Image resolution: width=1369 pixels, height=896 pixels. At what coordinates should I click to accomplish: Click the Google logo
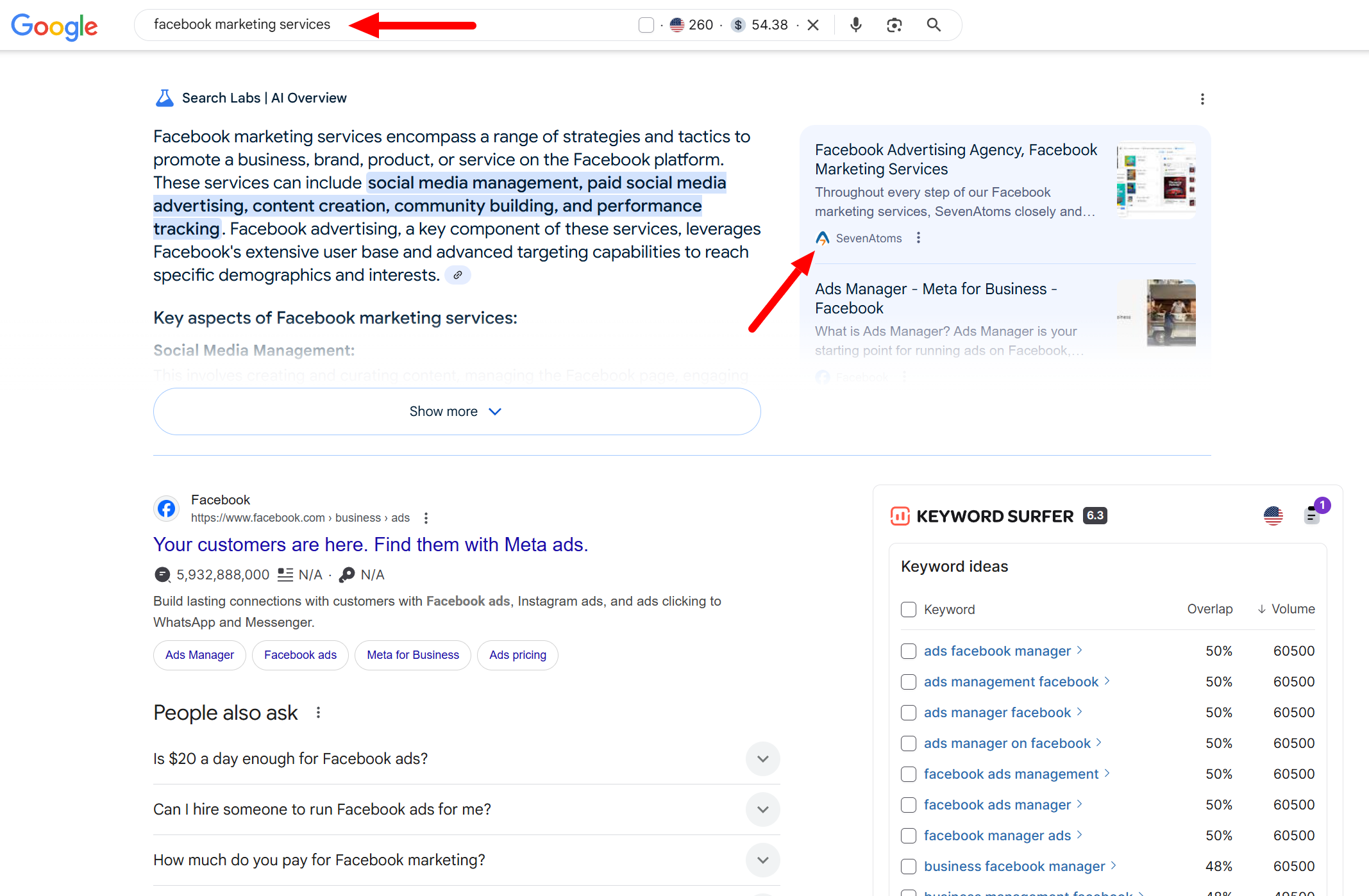pos(55,26)
